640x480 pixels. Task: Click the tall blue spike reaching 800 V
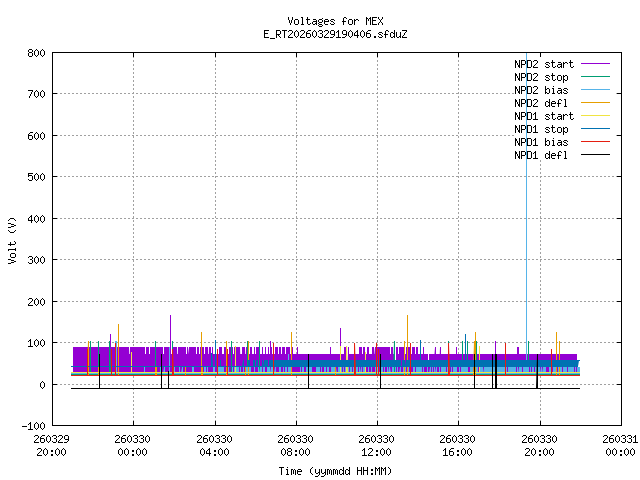(527, 200)
